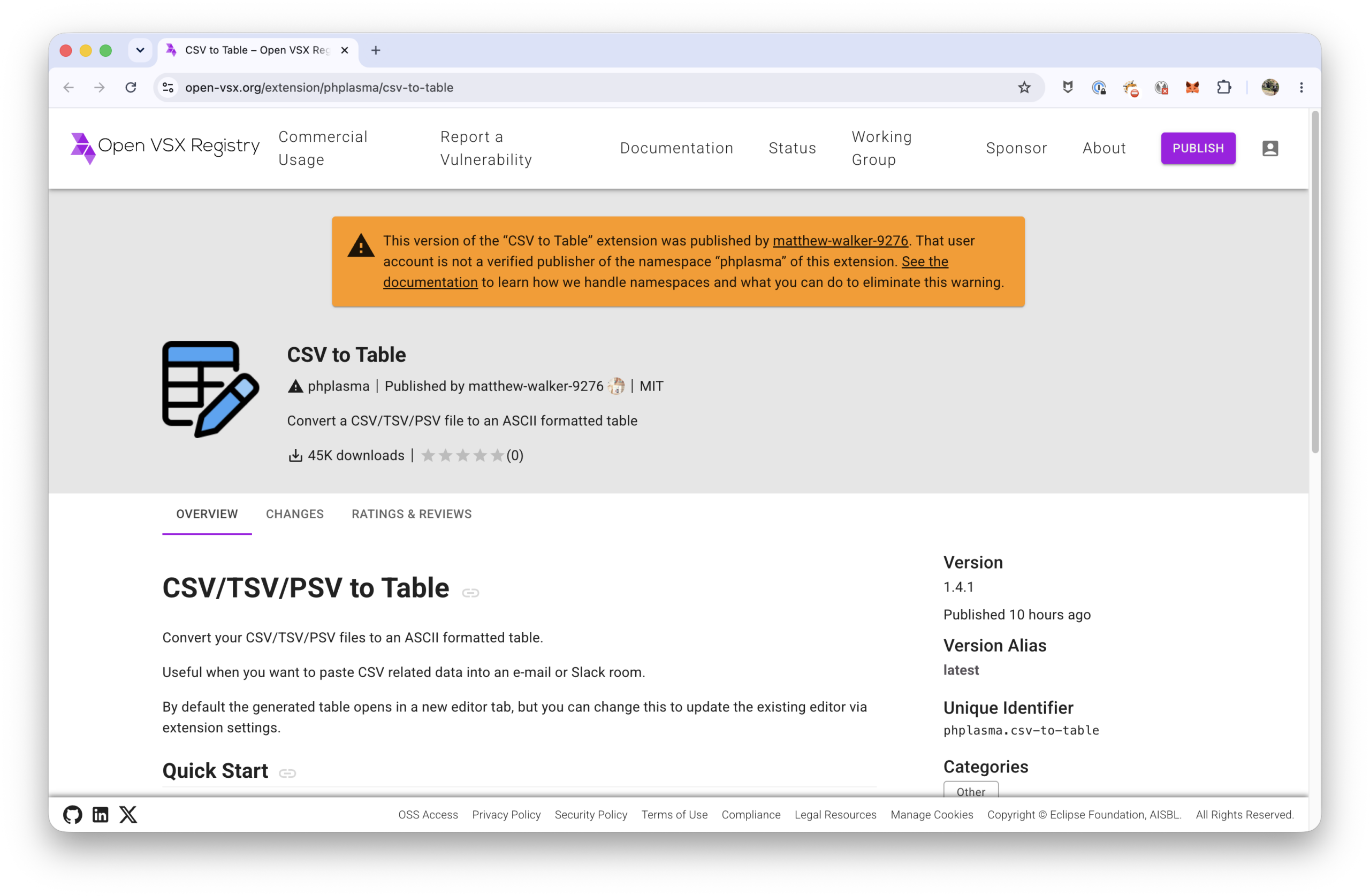
Task: Click the cookie blocker extension icon
Action: pyautogui.click(x=1131, y=88)
